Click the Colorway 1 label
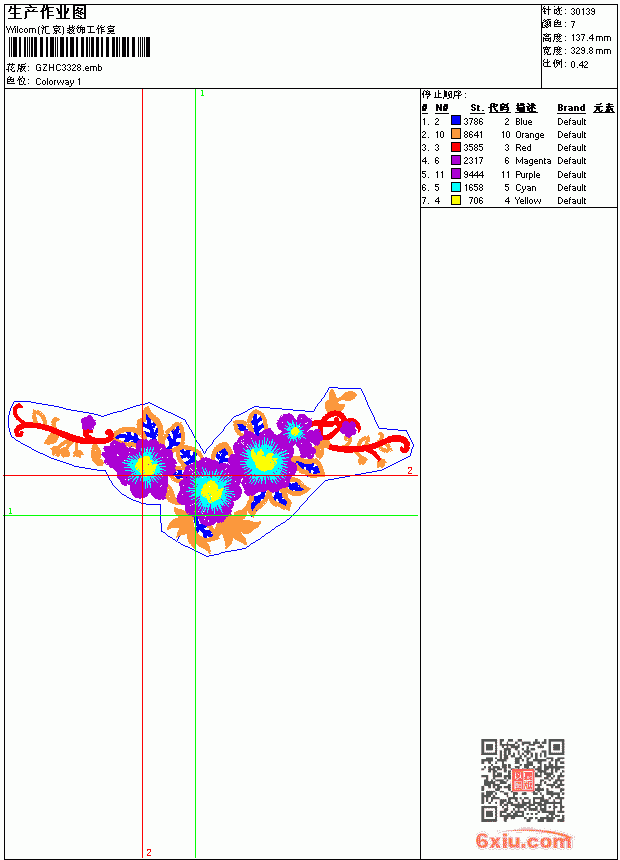 [x=58, y=82]
